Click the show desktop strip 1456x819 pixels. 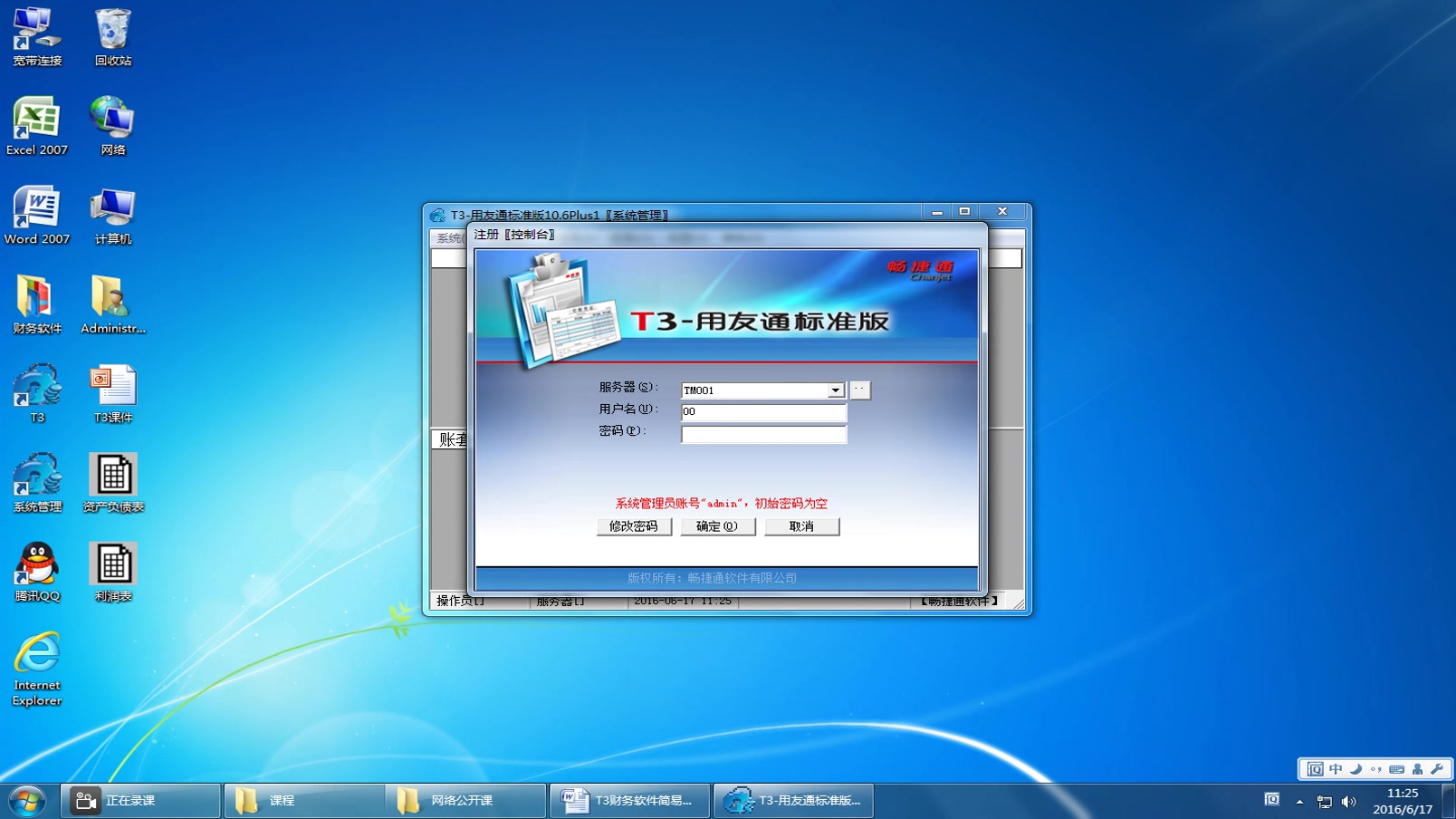click(1449, 801)
